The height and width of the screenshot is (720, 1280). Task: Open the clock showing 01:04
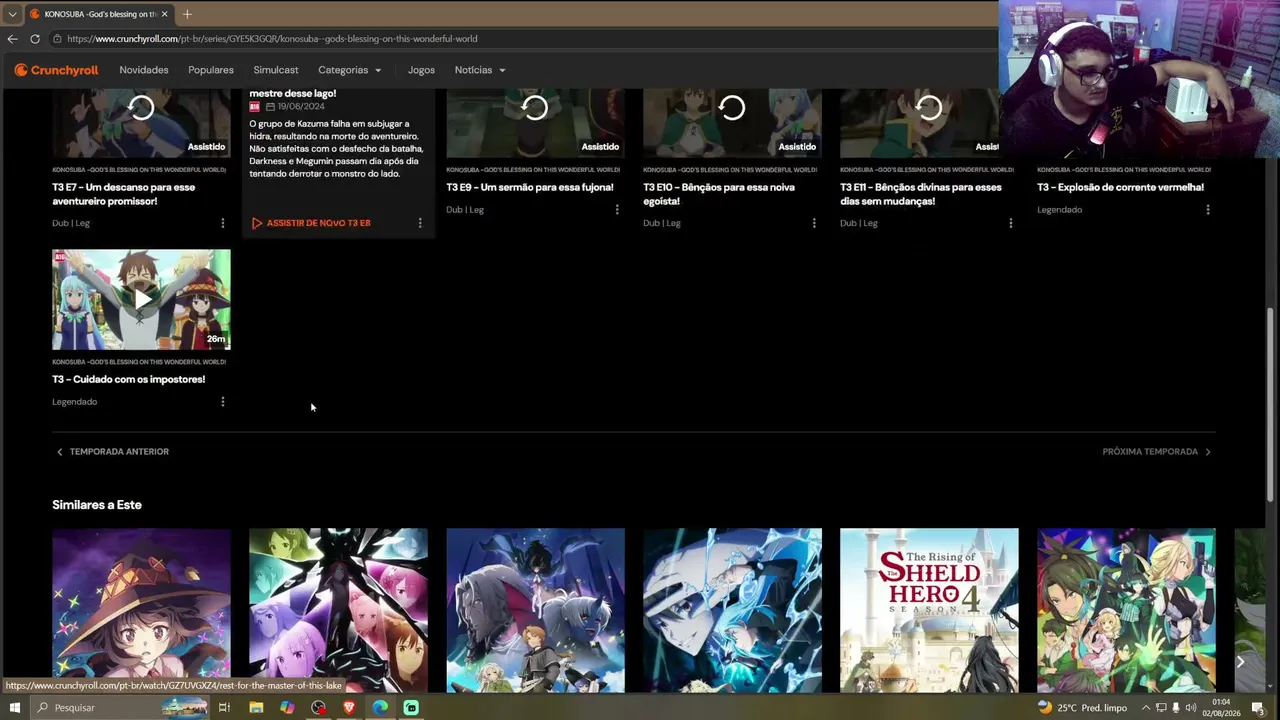(x=1220, y=708)
